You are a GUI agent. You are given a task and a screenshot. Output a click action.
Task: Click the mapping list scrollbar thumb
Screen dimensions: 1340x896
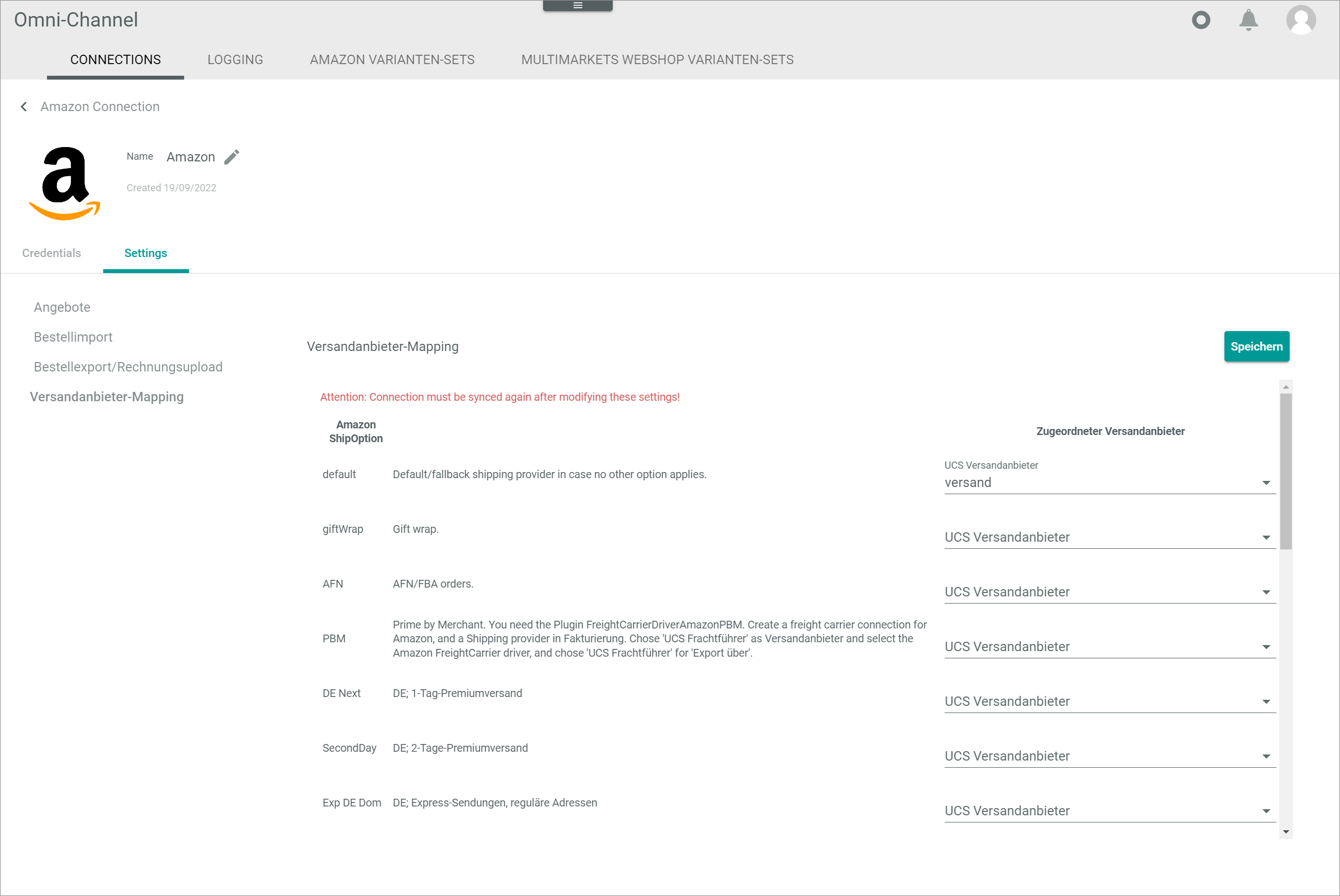click(1286, 471)
